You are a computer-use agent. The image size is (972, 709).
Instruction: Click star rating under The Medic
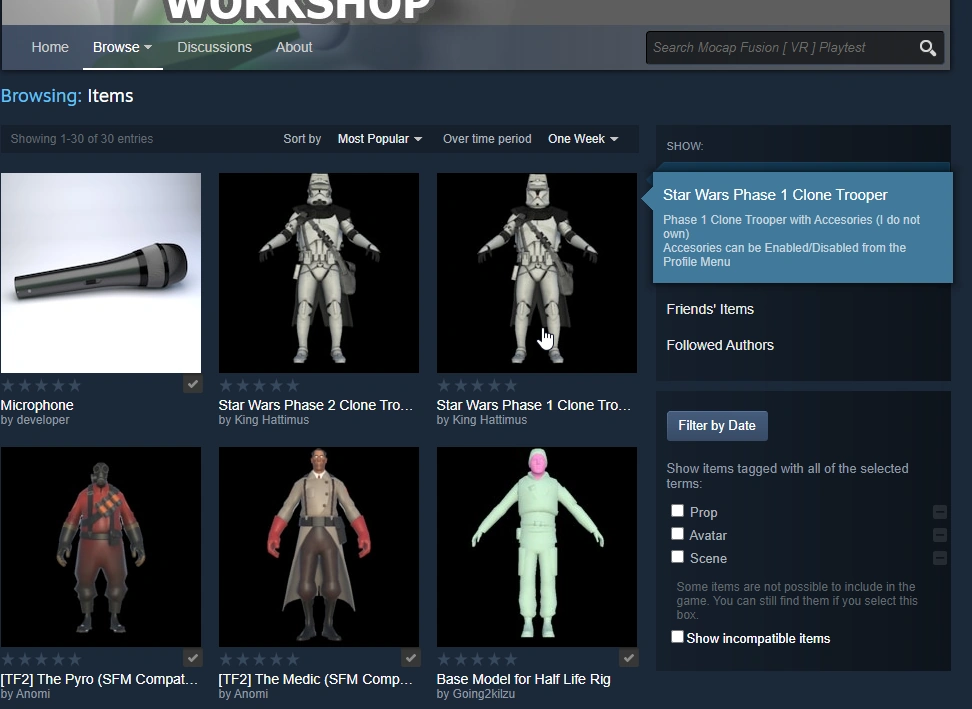coord(259,659)
